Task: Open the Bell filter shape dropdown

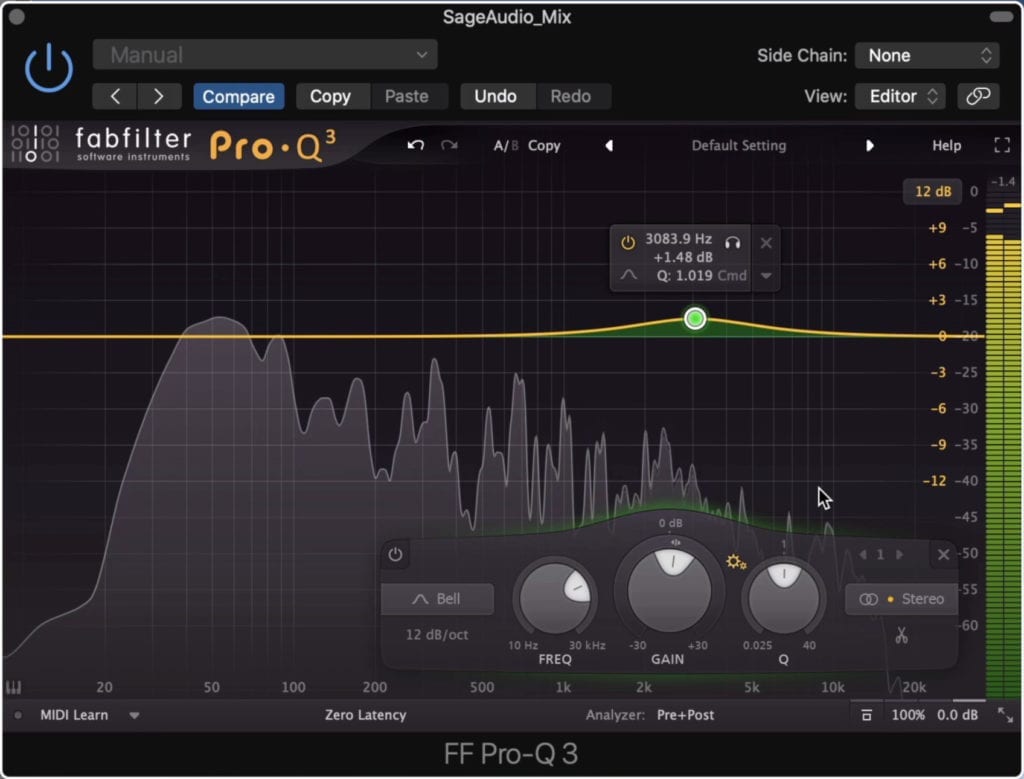Action: (437, 599)
